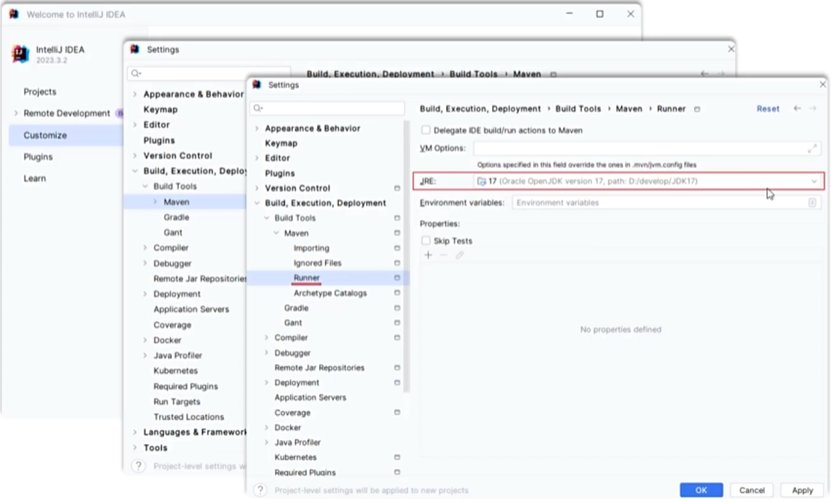Expand Debugger node in front Settings
The image size is (831, 502).
coord(267,353)
